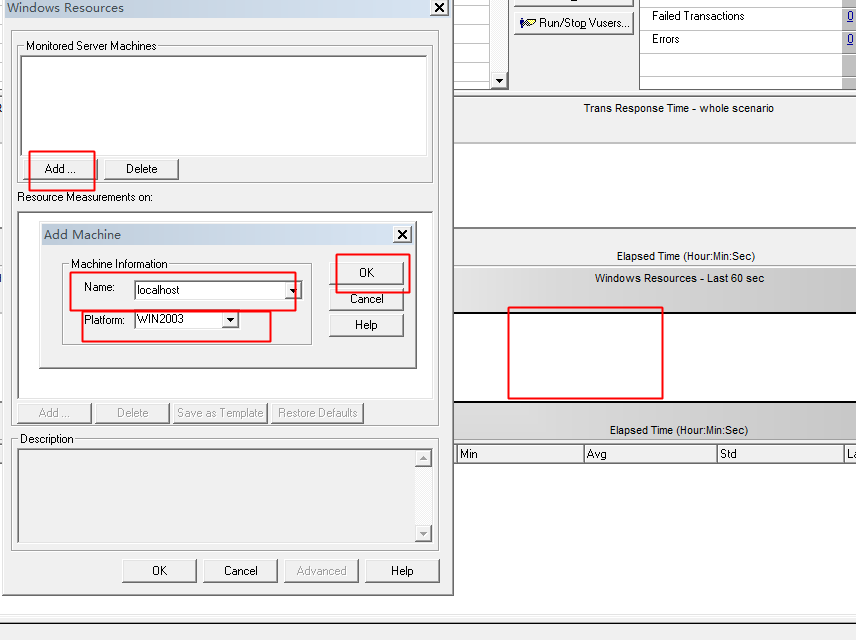Click inside the Description text area
Screen dimensions: 856x640
(x=216, y=496)
